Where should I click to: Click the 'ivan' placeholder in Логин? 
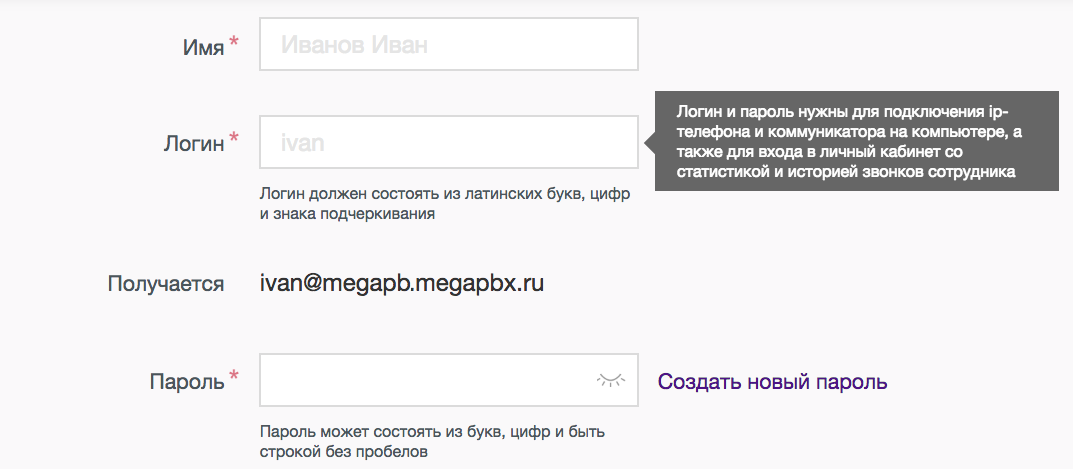[302, 142]
